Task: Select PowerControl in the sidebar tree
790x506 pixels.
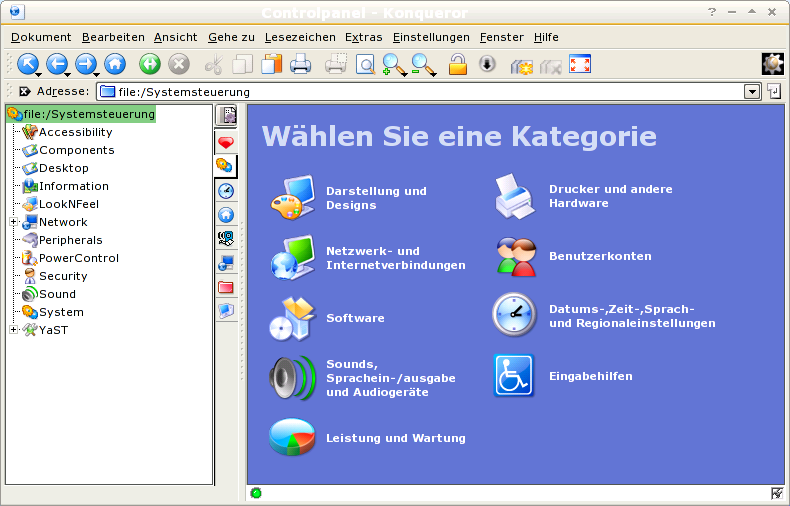Action: click(x=71, y=258)
